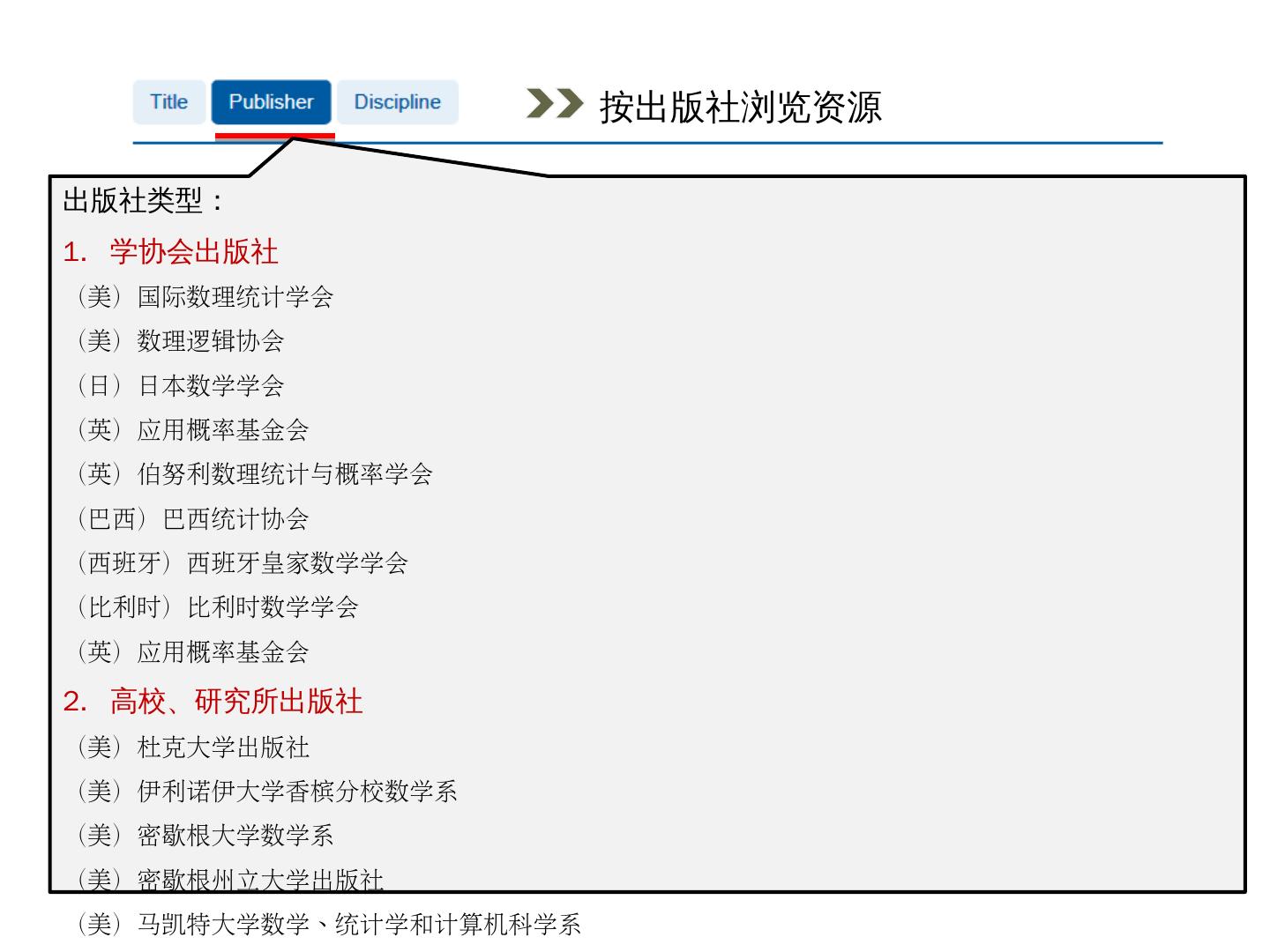
Task: Select the entry (美) 数理逻辑协会
Action: coord(180,341)
